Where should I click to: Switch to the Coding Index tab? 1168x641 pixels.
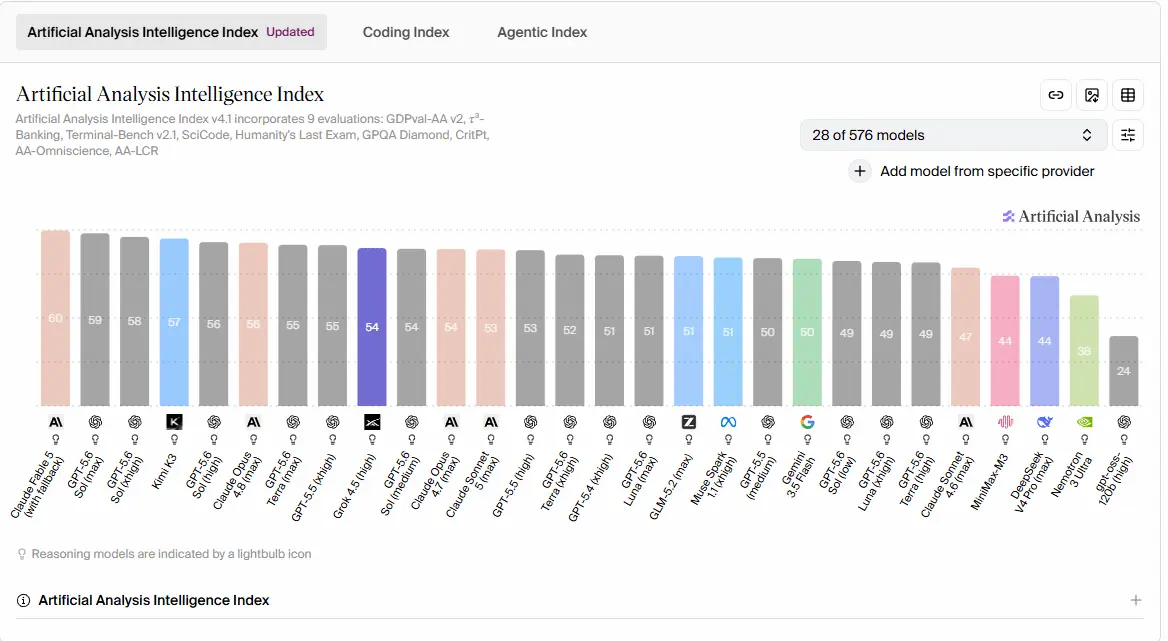[406, 32]
